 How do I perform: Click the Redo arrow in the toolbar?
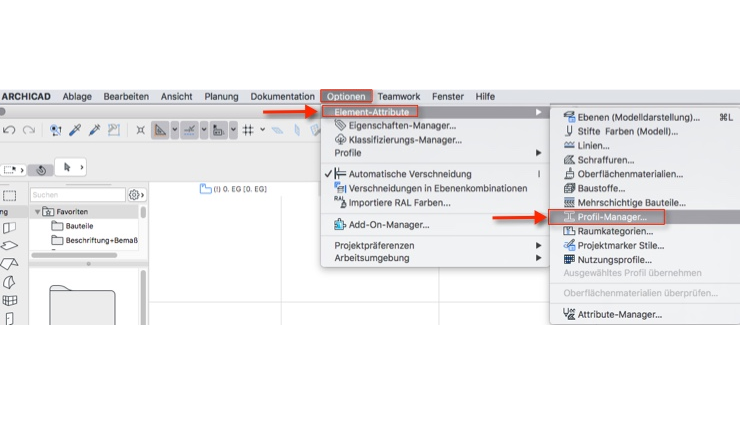(29, 130)
